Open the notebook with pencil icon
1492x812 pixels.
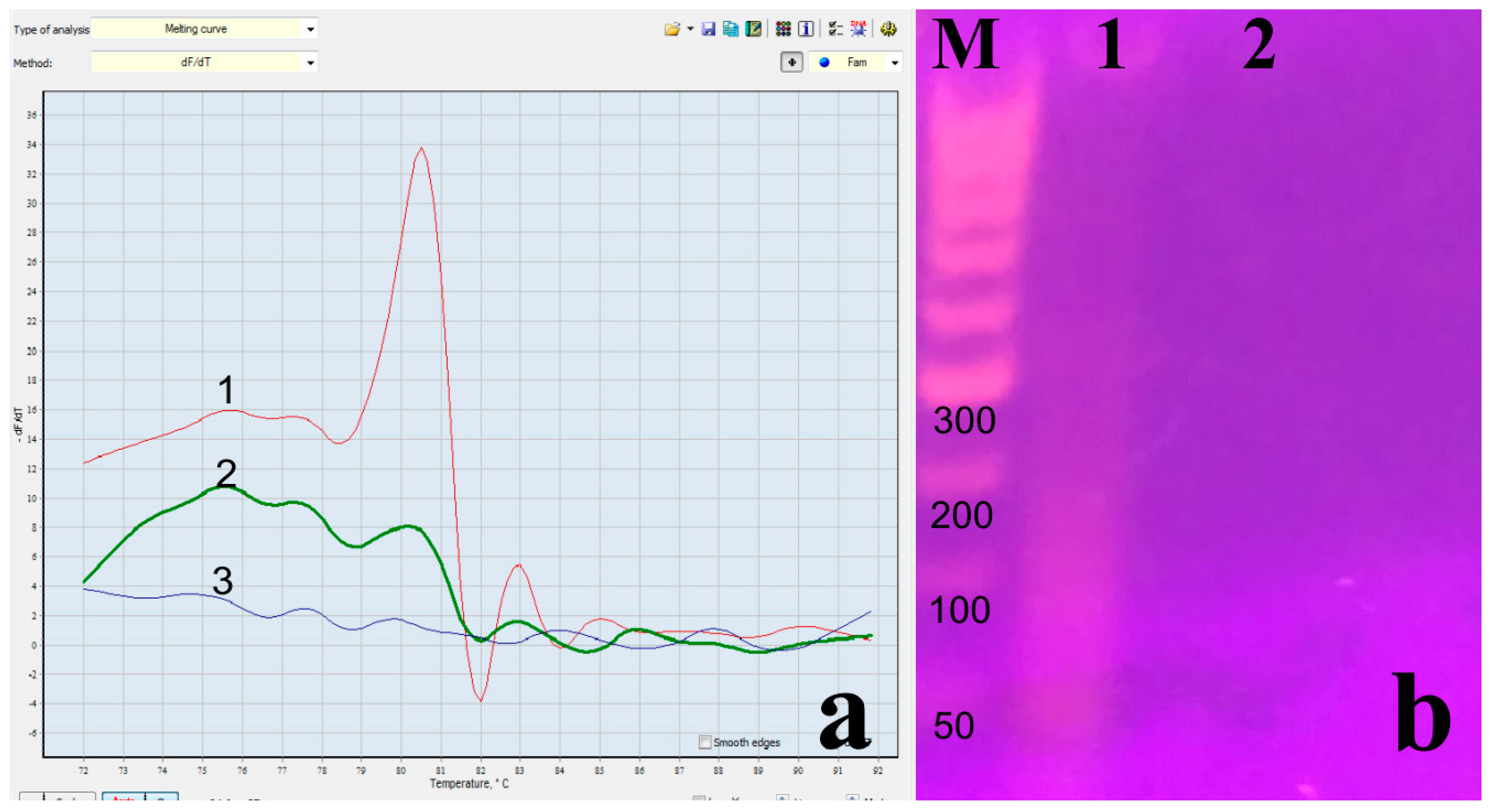pyautogui.click(x=753, y=29)
